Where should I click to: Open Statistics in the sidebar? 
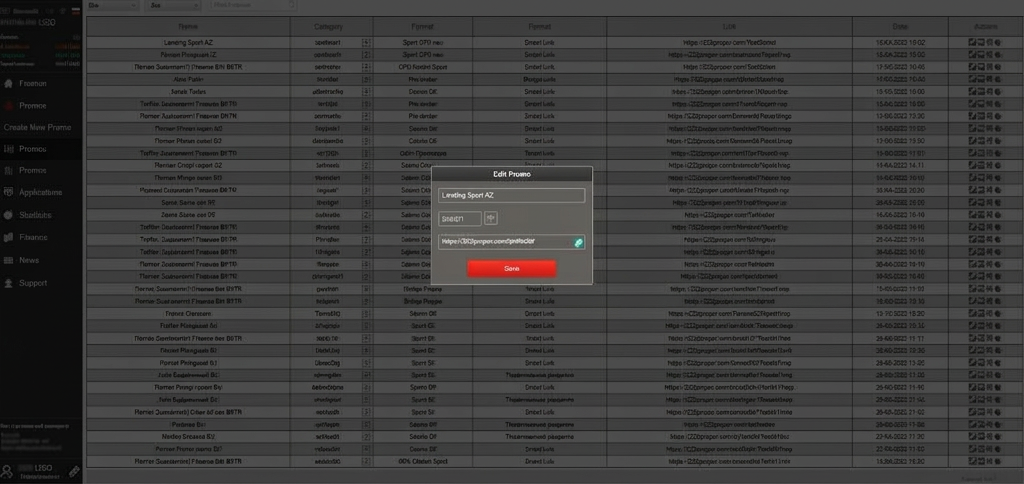click(x=35, y=215)
